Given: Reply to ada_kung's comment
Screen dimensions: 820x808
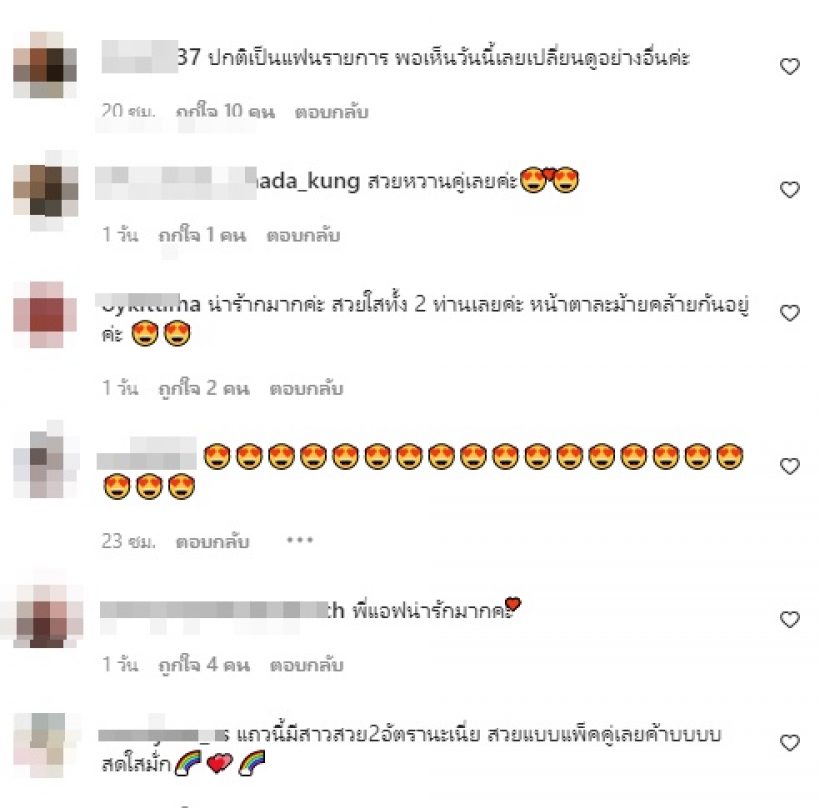Looking at the screenshot, I should [303, 235].
